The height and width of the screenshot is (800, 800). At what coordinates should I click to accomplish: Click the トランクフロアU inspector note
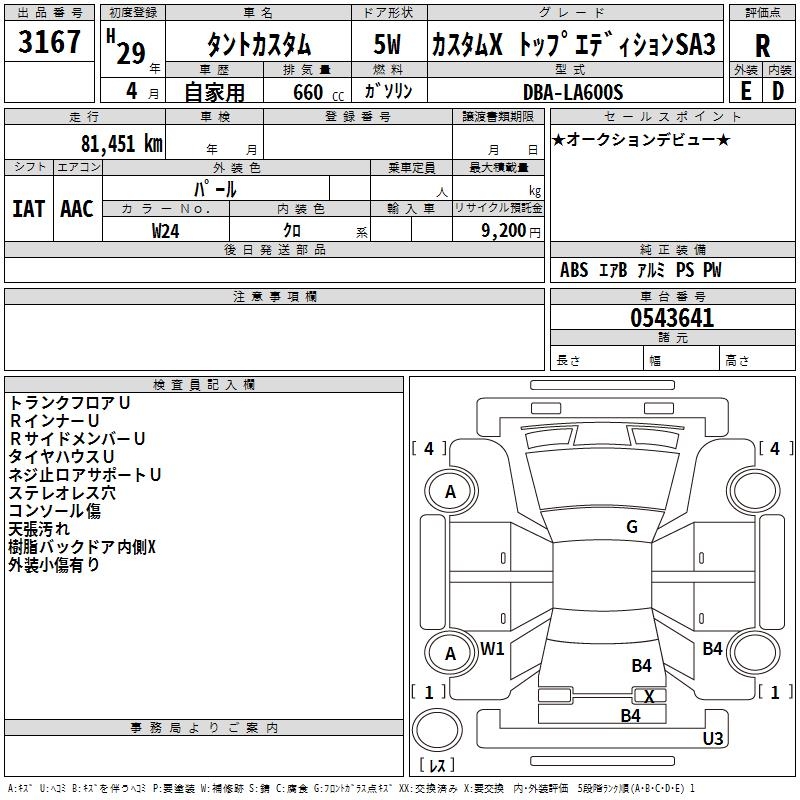[x=70, y=402]
